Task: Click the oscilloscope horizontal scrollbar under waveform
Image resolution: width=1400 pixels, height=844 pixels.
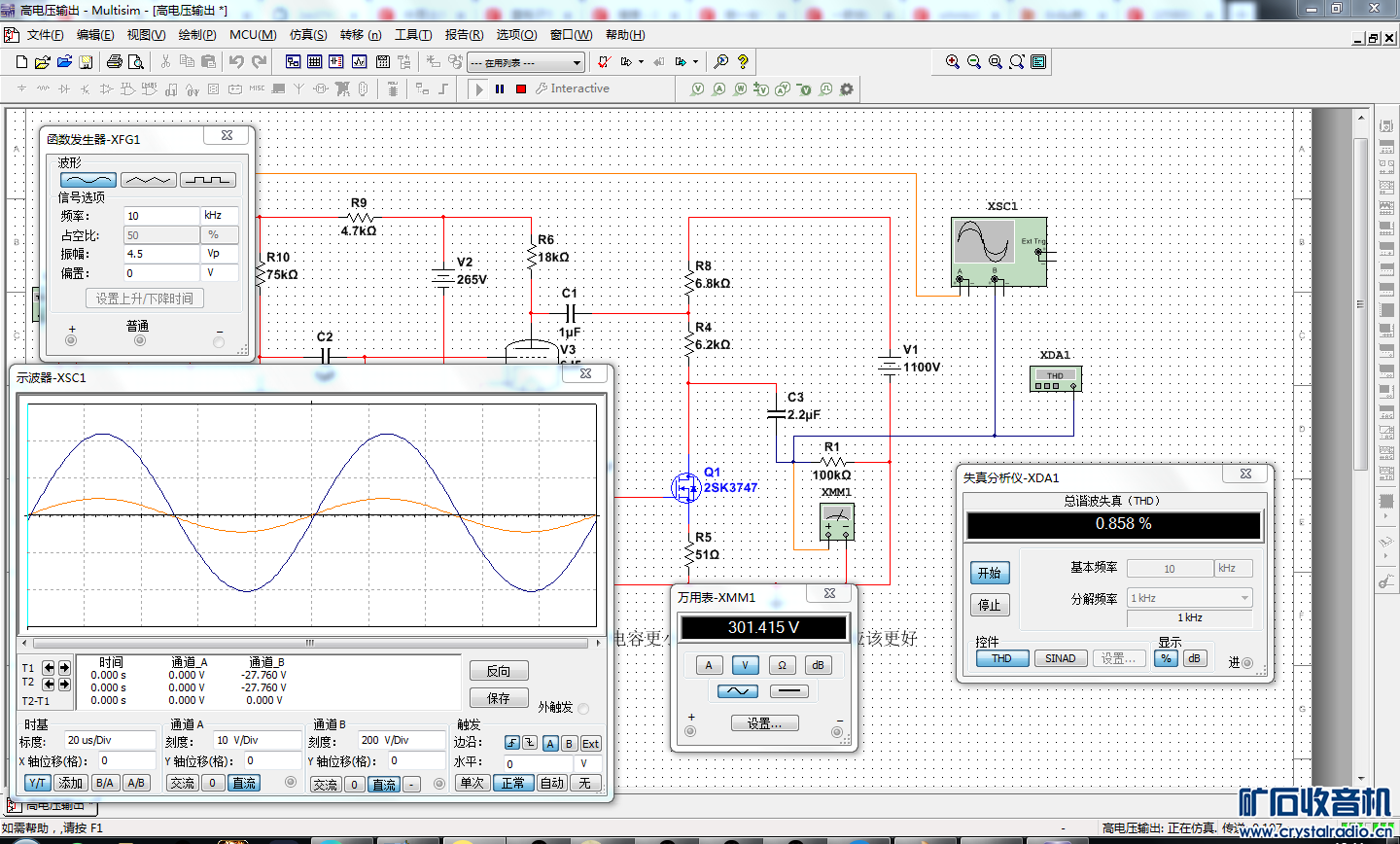Action: (311, 643)
